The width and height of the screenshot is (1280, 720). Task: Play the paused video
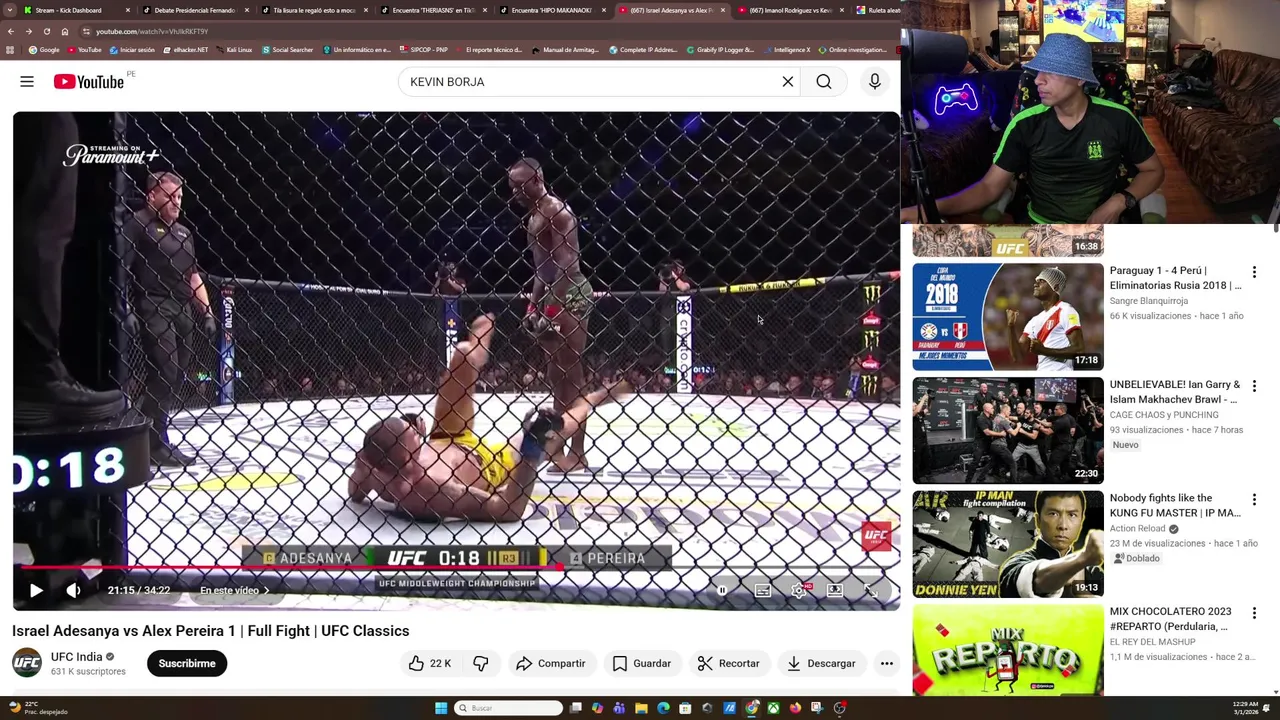coord(36,590)
